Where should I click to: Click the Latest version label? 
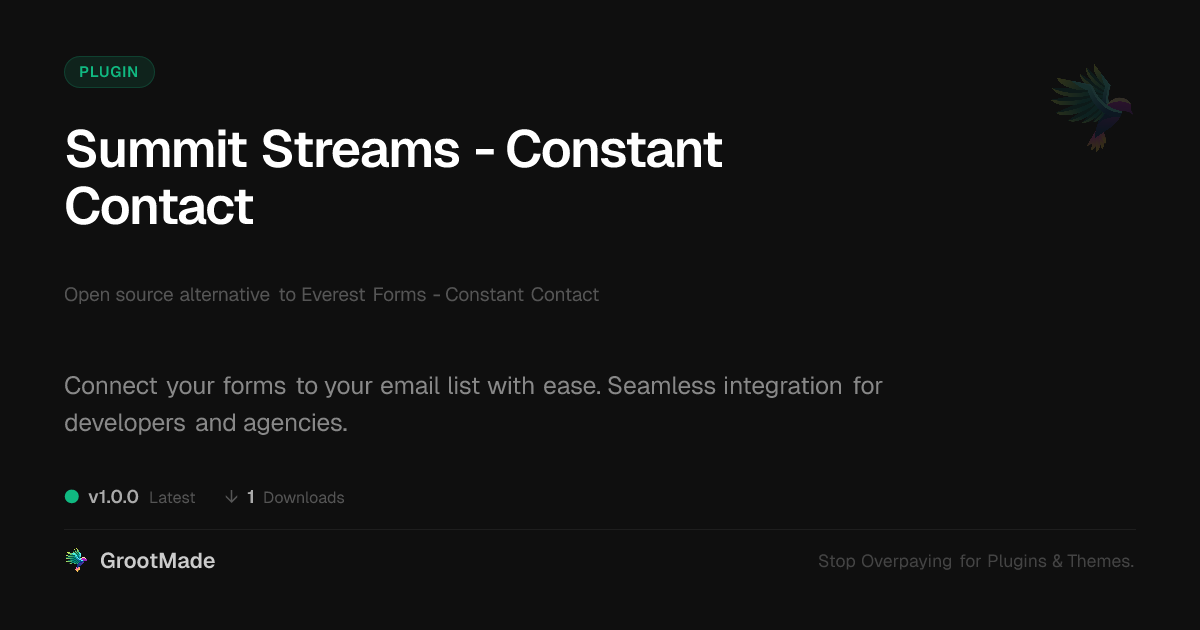(x=172, y=497)
